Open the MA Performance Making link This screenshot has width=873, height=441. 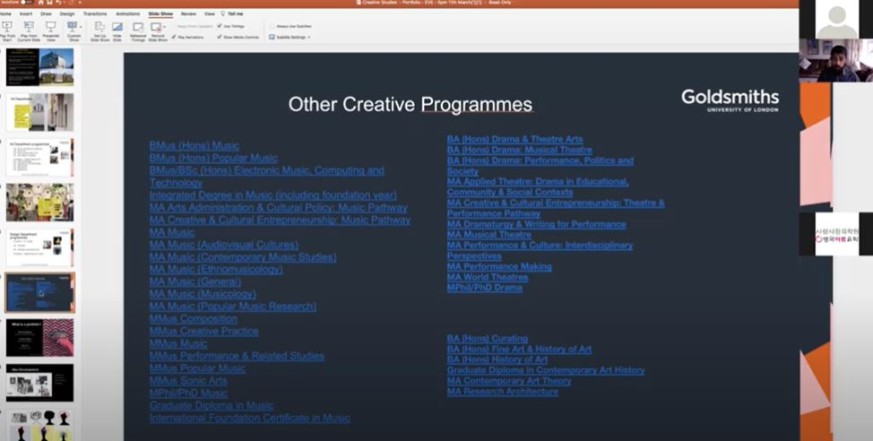[499, 267]
